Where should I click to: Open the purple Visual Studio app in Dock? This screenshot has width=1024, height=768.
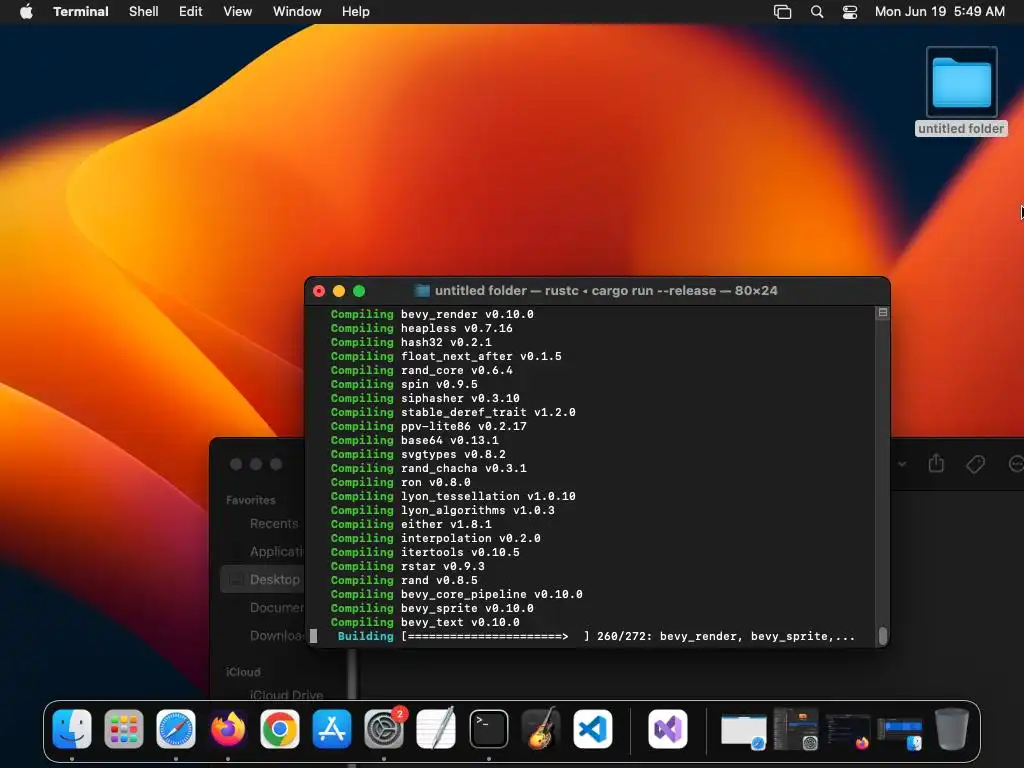point(667,729)
